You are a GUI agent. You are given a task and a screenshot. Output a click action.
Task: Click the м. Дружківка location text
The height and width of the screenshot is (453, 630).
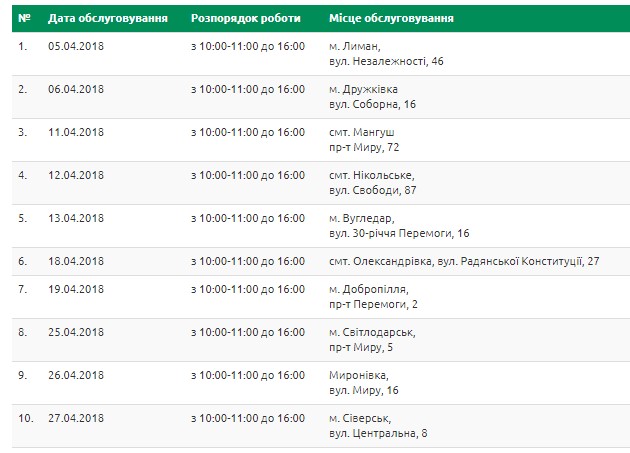363,89
